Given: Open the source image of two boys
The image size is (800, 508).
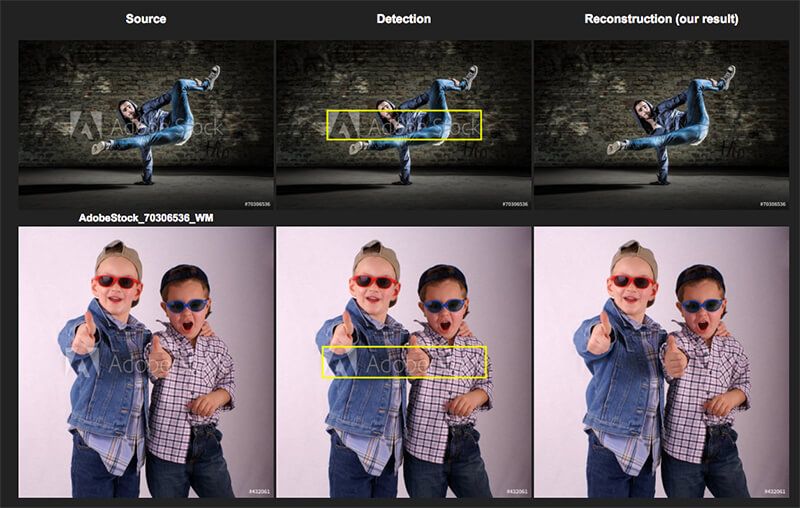Looking at the screenshot, I should (x=146, y=362).
